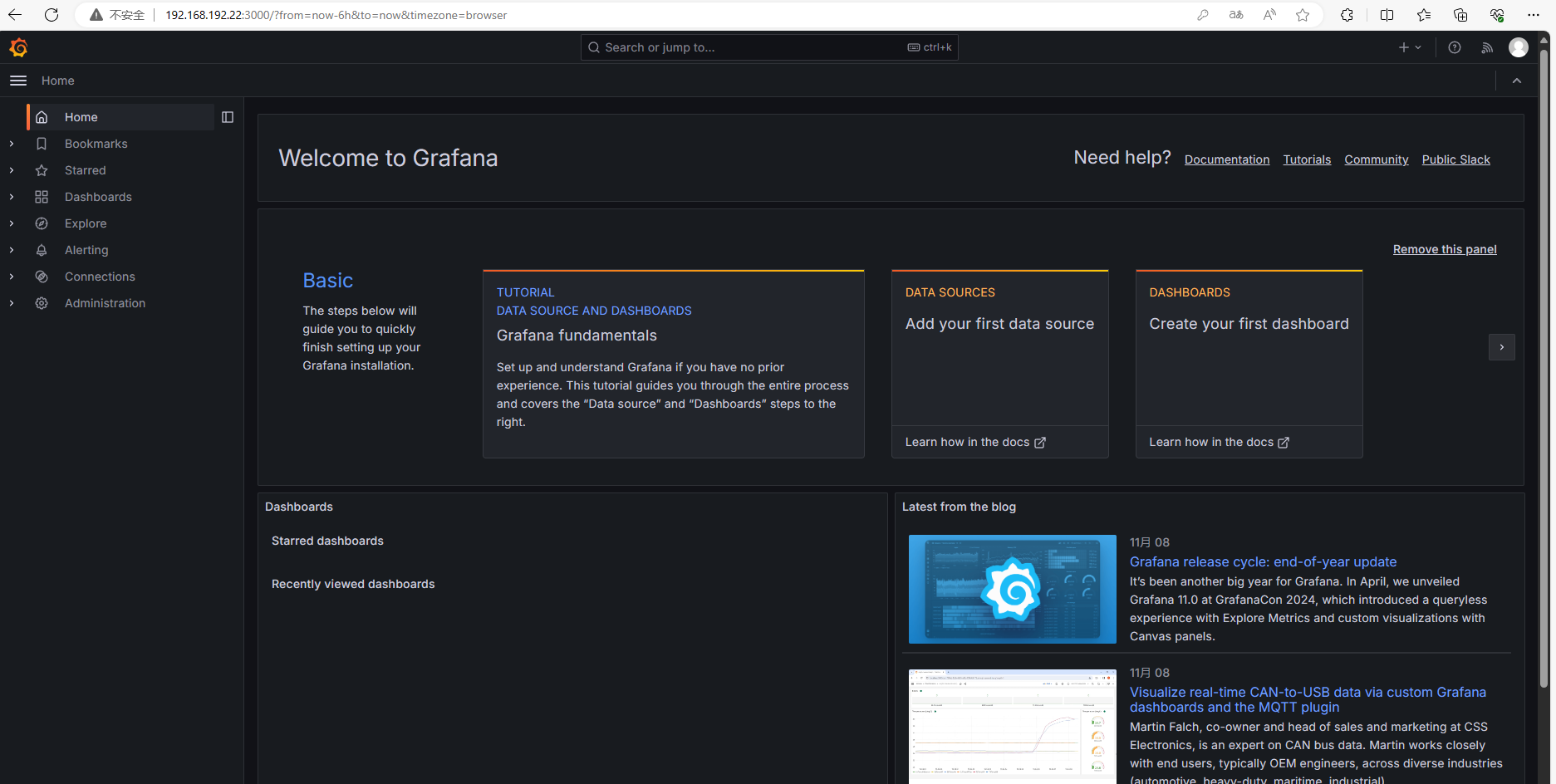The image size is (1556, 784).
Task: Open the help question-mark icon
Action: 1455,47
